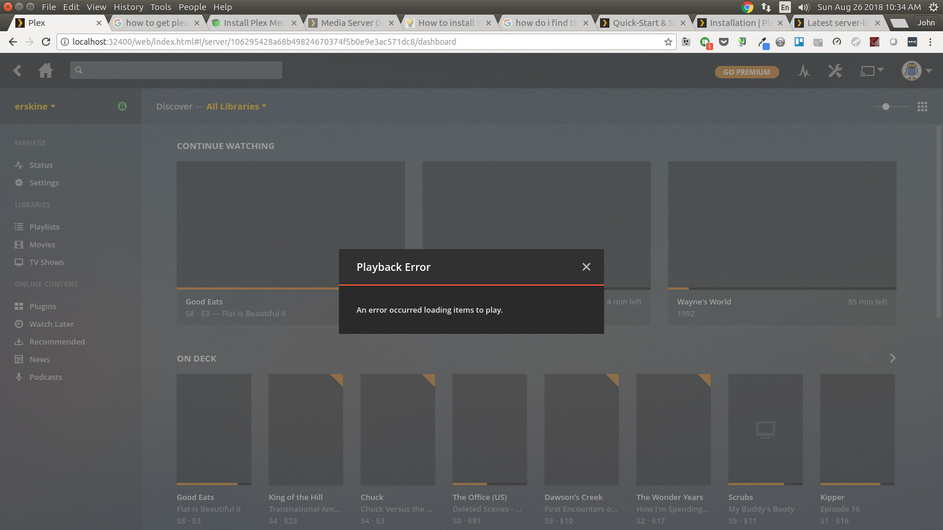Click The Wonder Years title
943x530 pixels.
(669, 498)
